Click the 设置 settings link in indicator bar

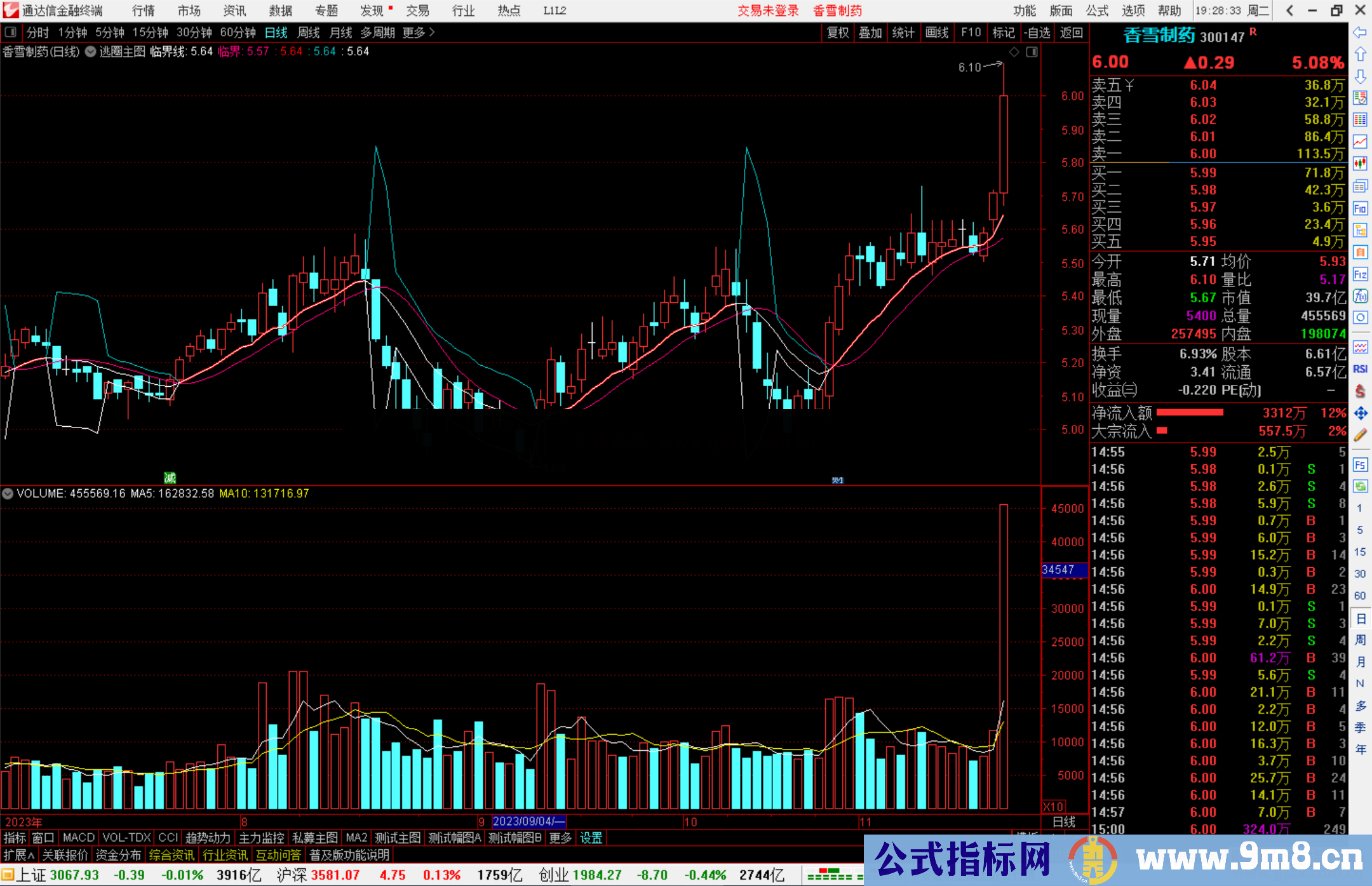[x=591, y=838]
